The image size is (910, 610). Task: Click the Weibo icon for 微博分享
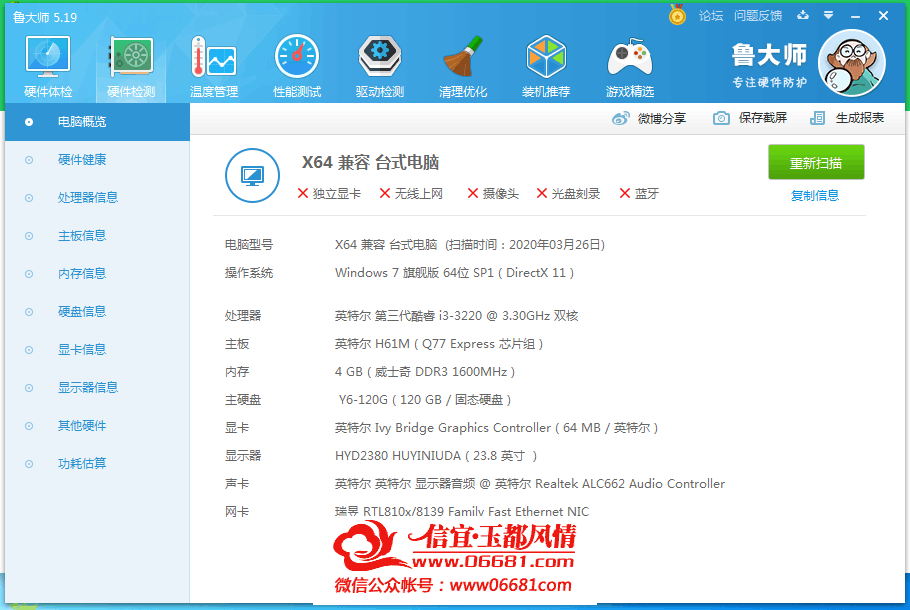pyautogui.click(x=620, y=118)
